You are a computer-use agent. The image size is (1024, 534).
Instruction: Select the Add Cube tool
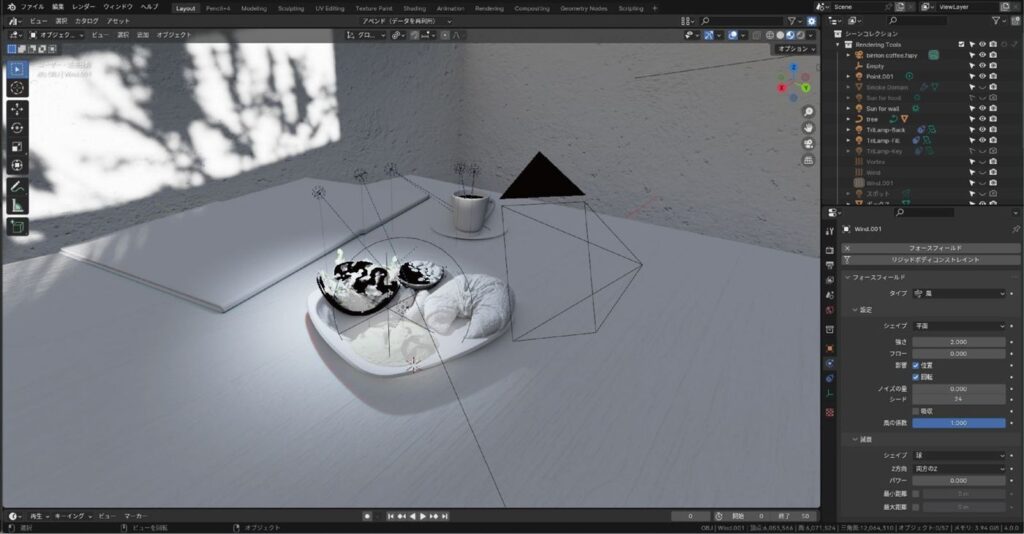pyautogui.click(x=17, y=227)
